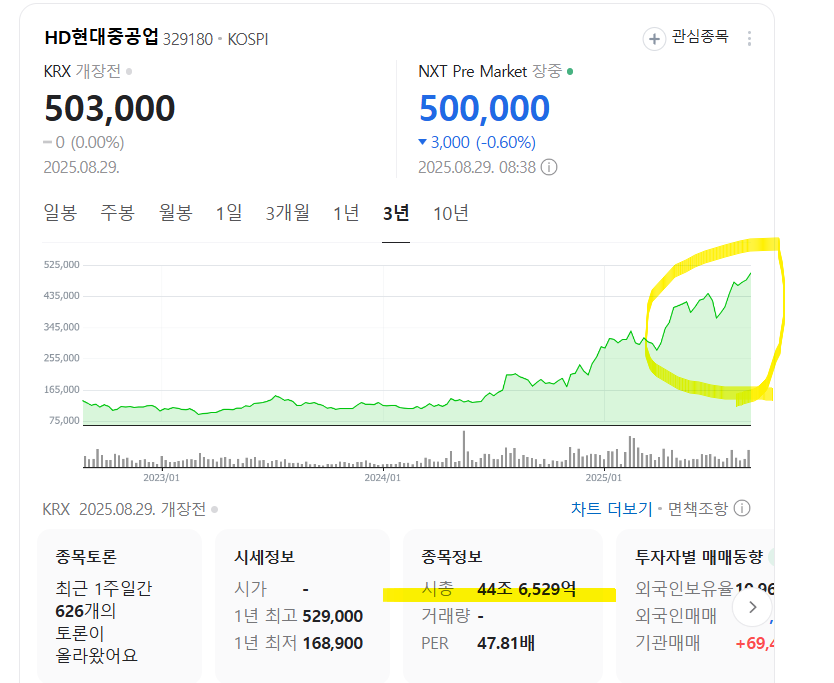Click the 시총 44조 6,529억 value

[x=527, y=589]
